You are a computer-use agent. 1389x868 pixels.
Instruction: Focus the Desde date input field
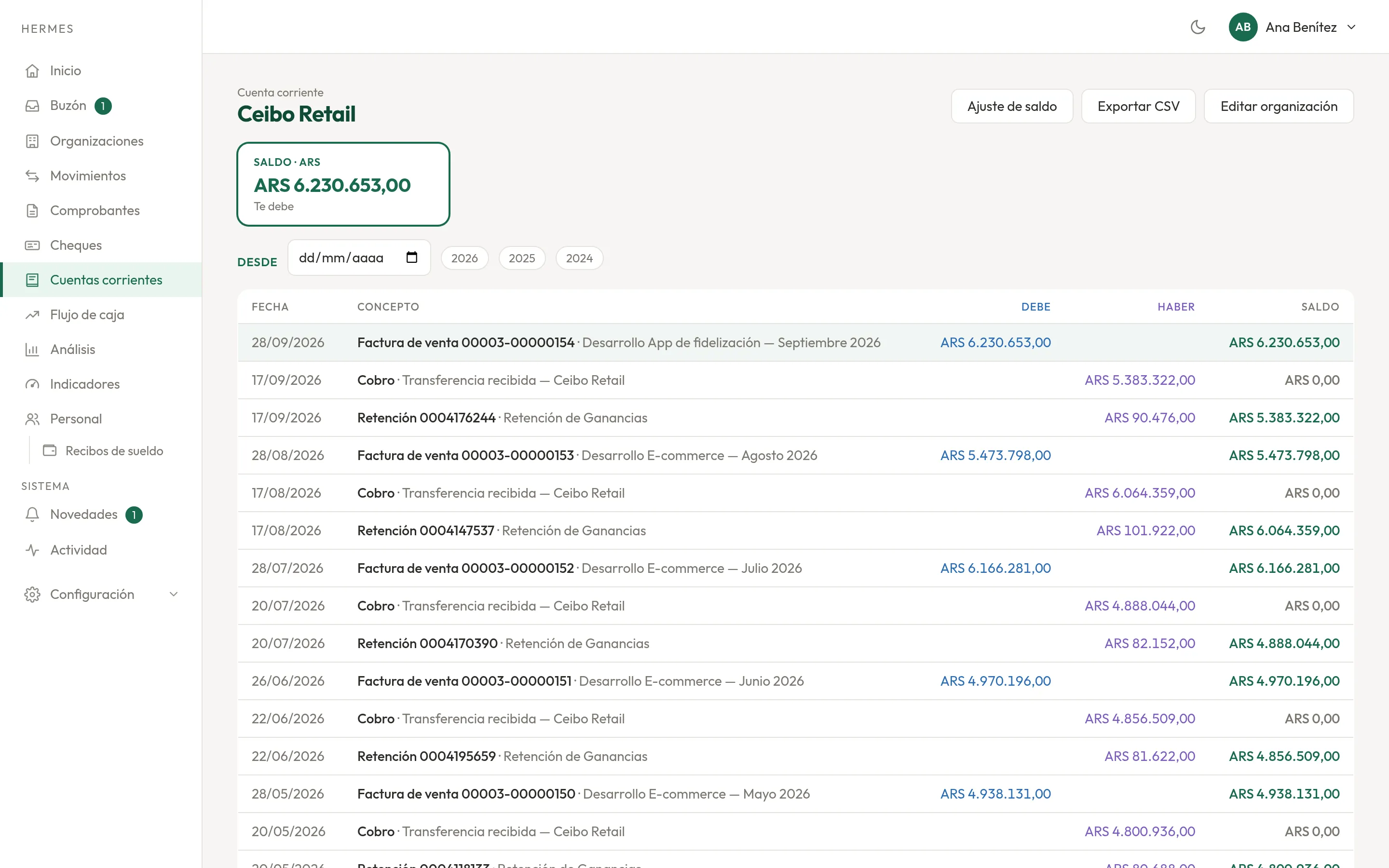click(x=359, y=258)
